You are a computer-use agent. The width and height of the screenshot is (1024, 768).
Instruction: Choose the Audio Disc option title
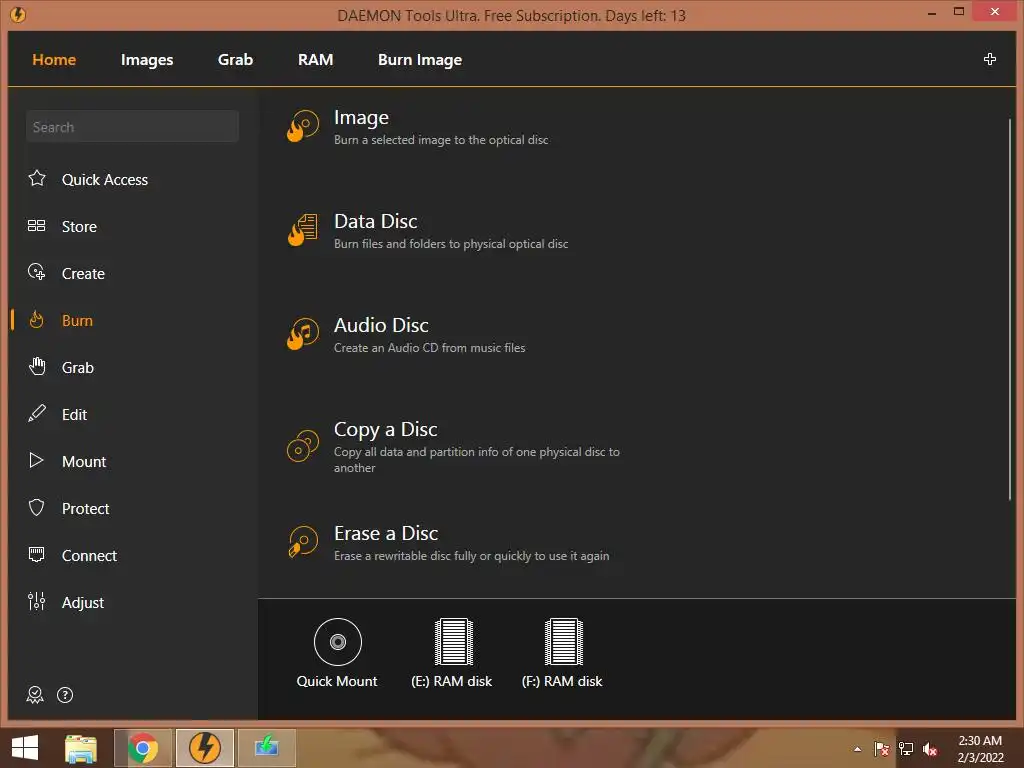pyautogui.click(x=381, y=325)
